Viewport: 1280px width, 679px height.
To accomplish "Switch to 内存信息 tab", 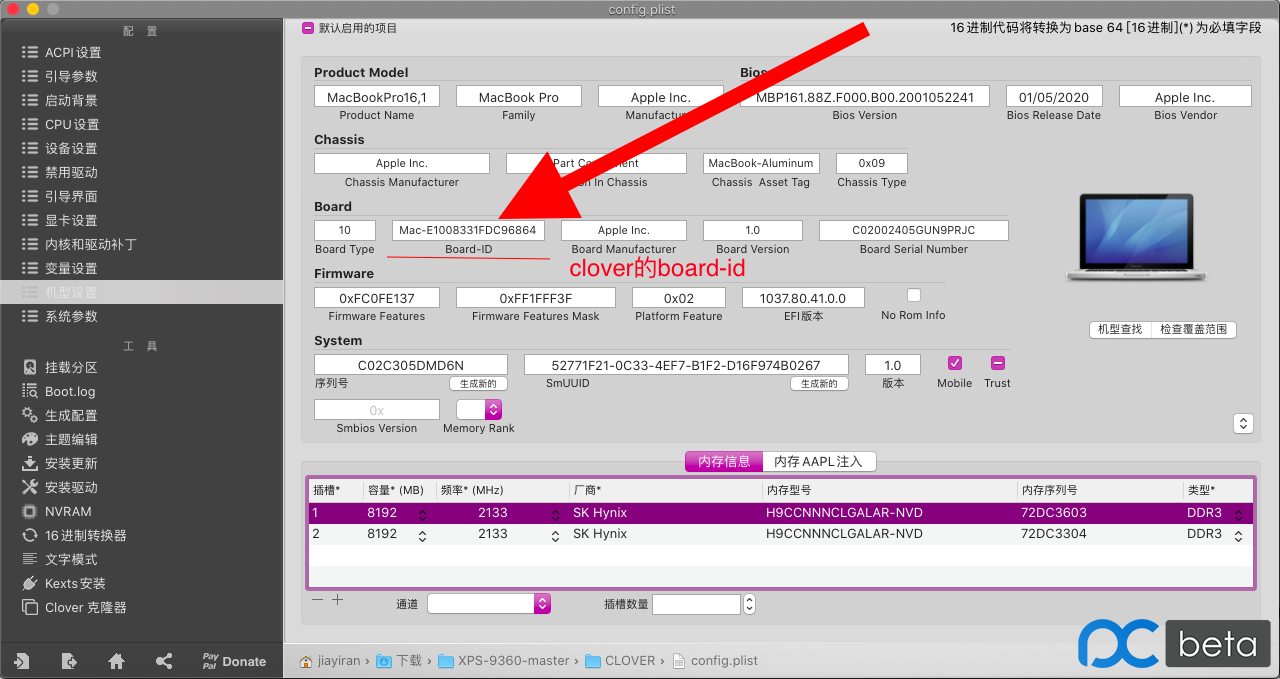I will tap(724, 461).
